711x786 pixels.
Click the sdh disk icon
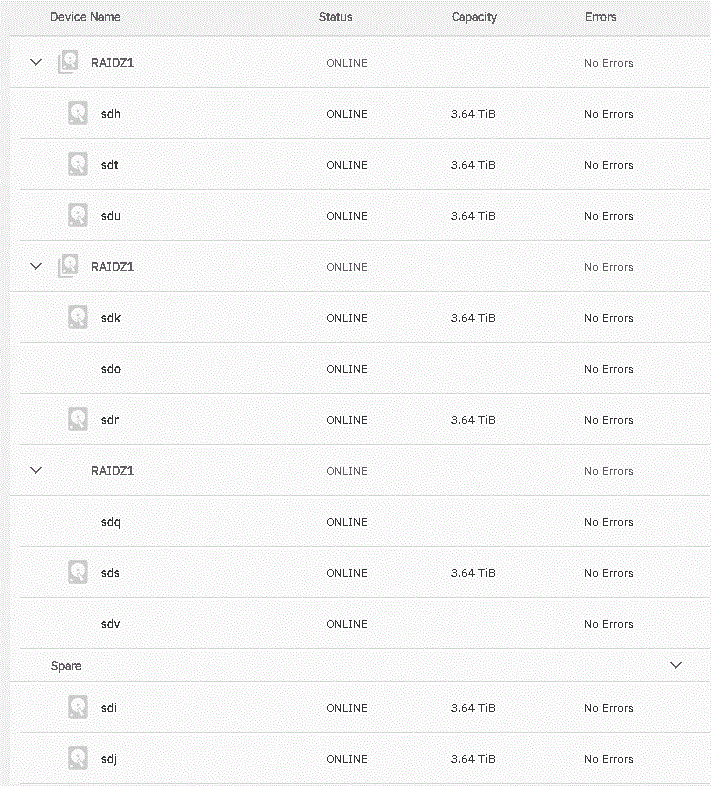78,113
